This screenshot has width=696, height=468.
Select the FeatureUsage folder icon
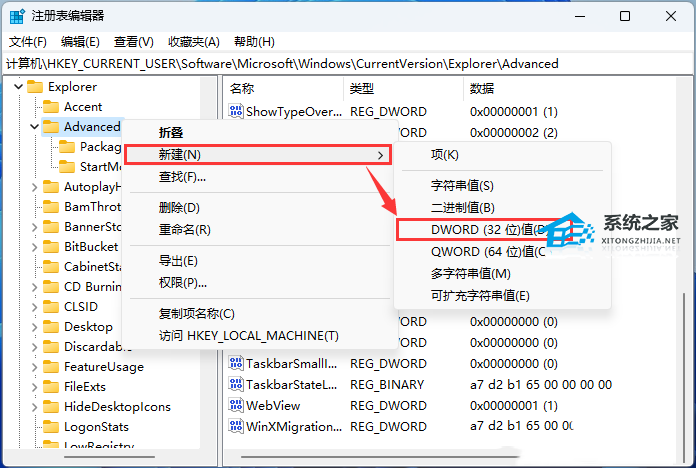51,367
